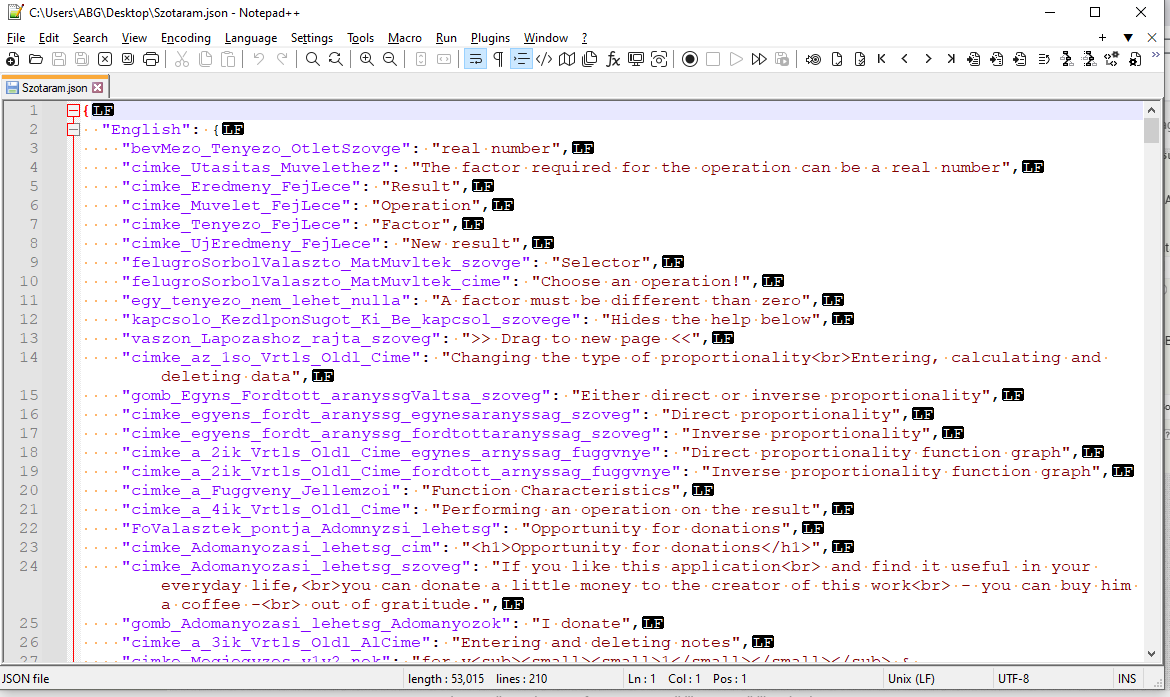Collapse the "English" block fold marker
Viewport: 1170px width, 697px height.
pyautogui.click(x=73, y=129)
